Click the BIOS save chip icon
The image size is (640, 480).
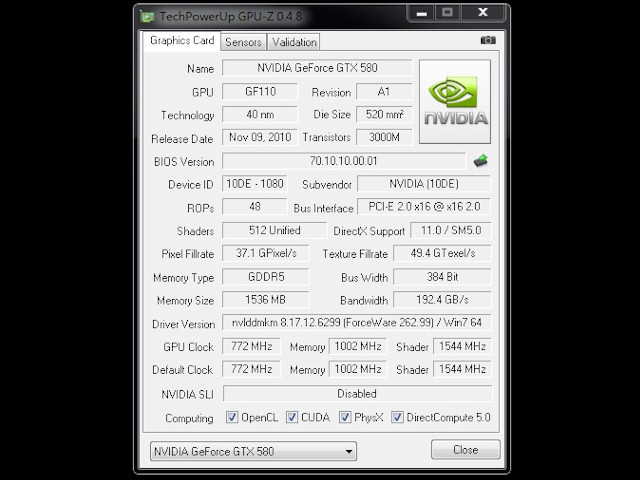[481, 160]
